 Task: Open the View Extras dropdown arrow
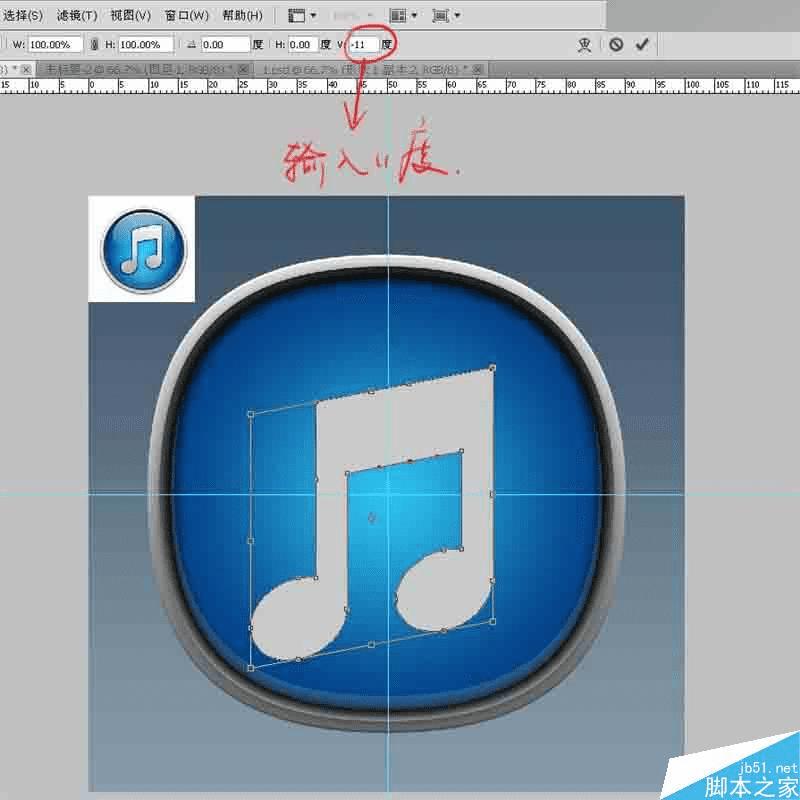[x=314, y=14]
